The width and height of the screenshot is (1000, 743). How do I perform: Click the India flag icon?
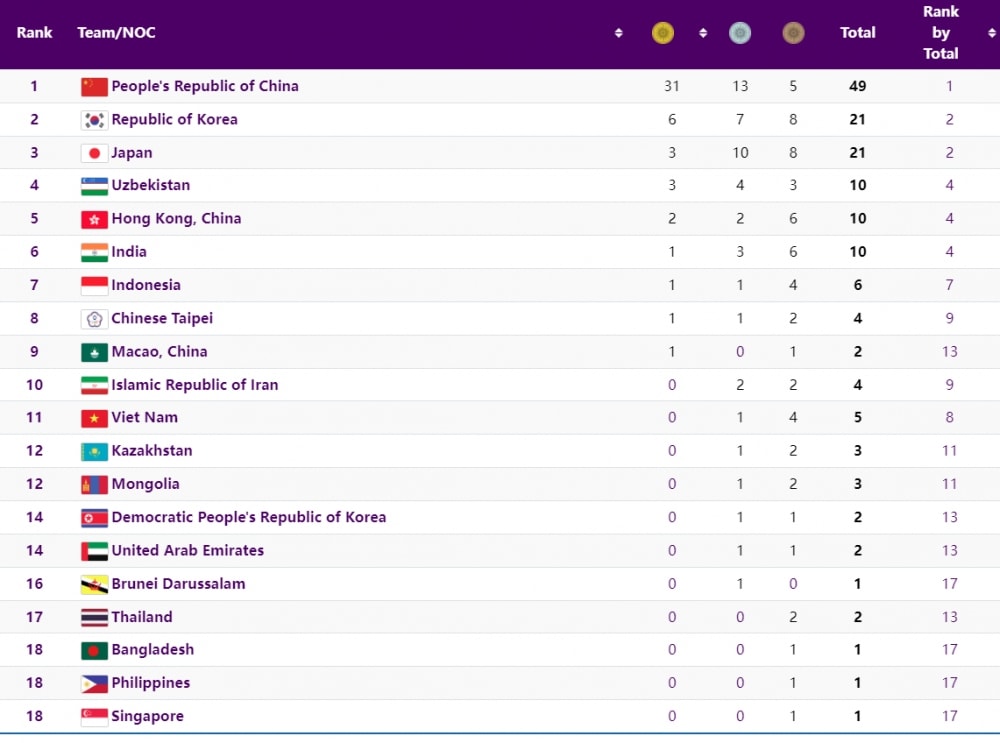pos(94,253)
